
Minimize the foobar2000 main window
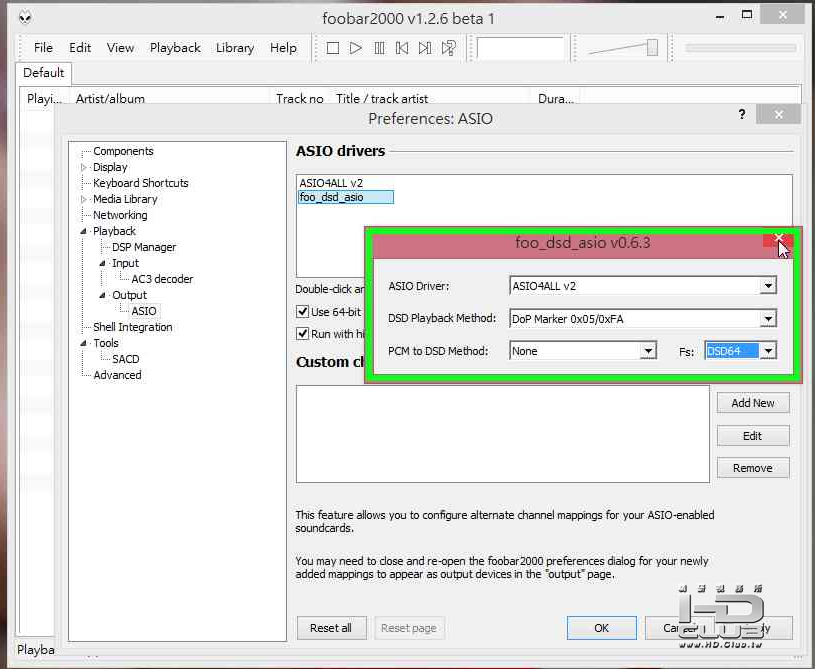click(x=720, y=17)
